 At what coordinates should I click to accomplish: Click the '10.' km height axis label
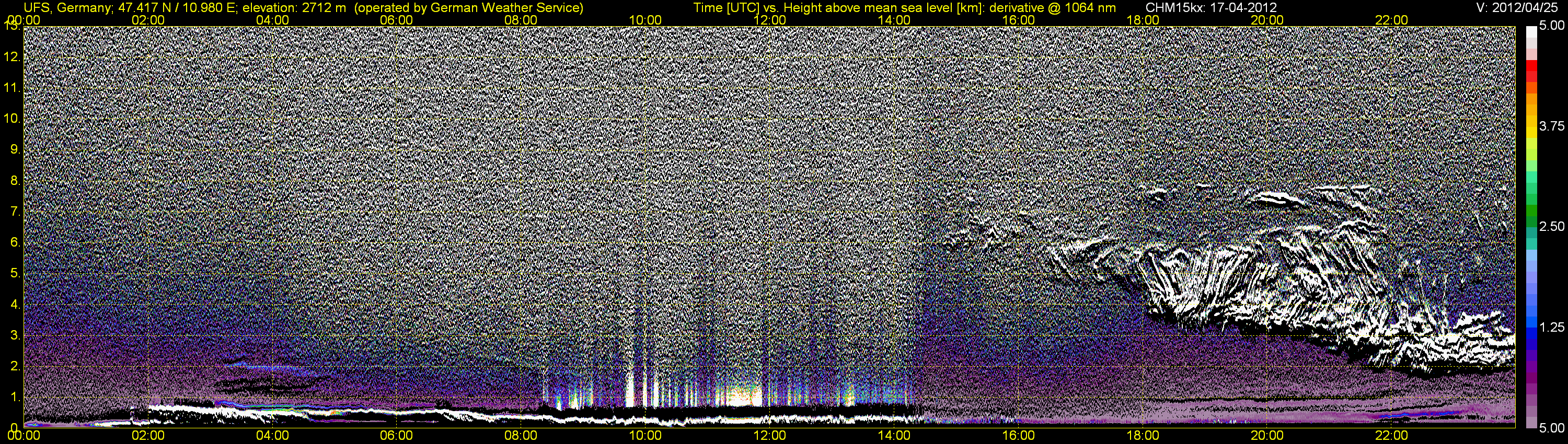click(x=13, y=119)
